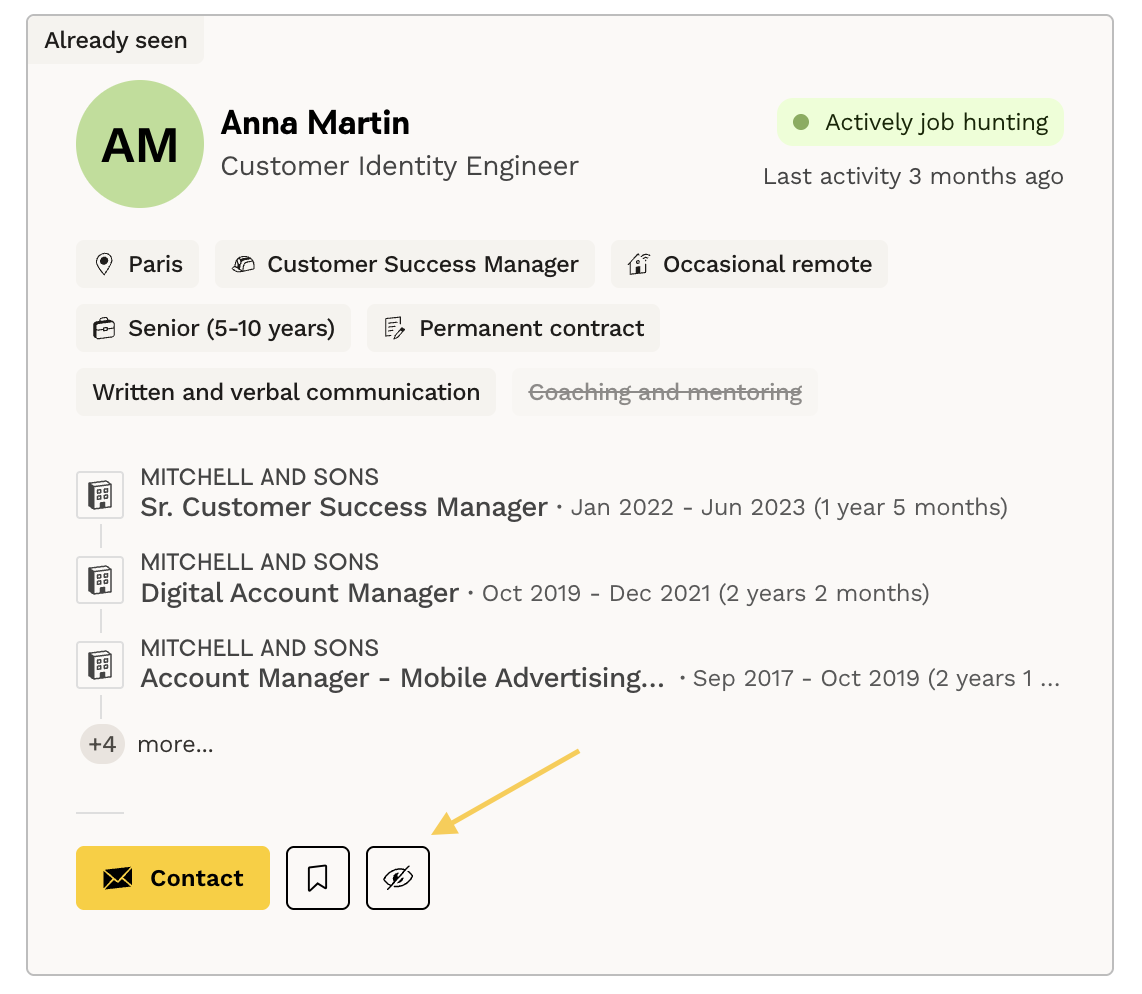The height and width of the screenshot is (994, 1142).
Task: Click the building icon beside Sr. Customer Success Manager
Action: coord(100,494)
